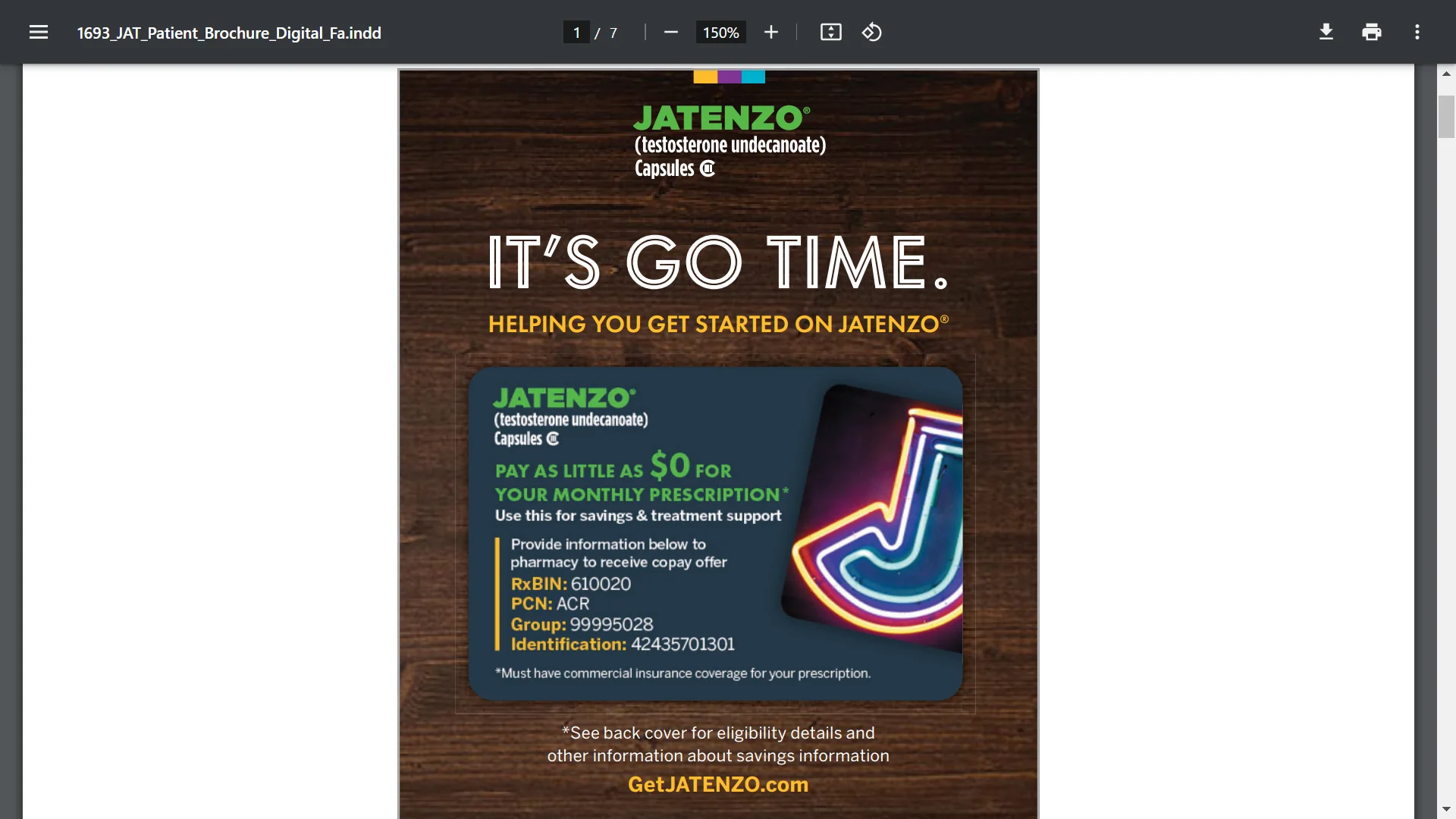Open the sidebar menu hamburger icon
The height and width of the screenshot is (819, 1456).
coord(39,33)
